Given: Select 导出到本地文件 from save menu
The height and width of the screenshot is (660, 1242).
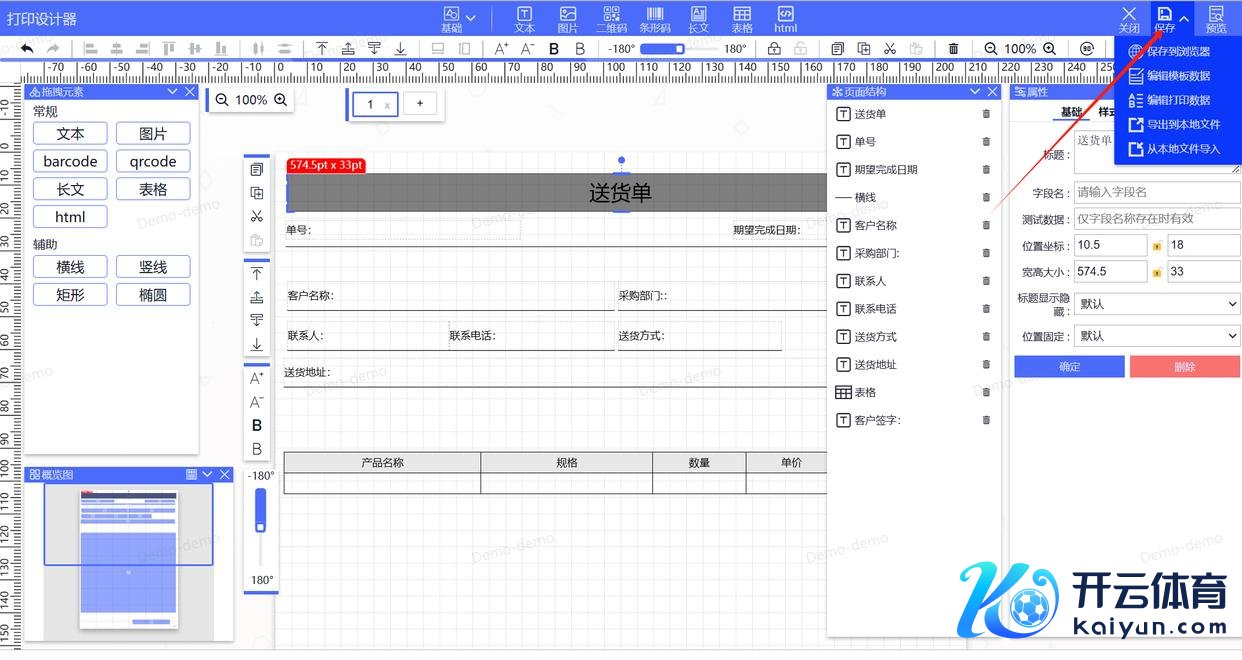Looking at the screenshot, I should coord(1182,125).
